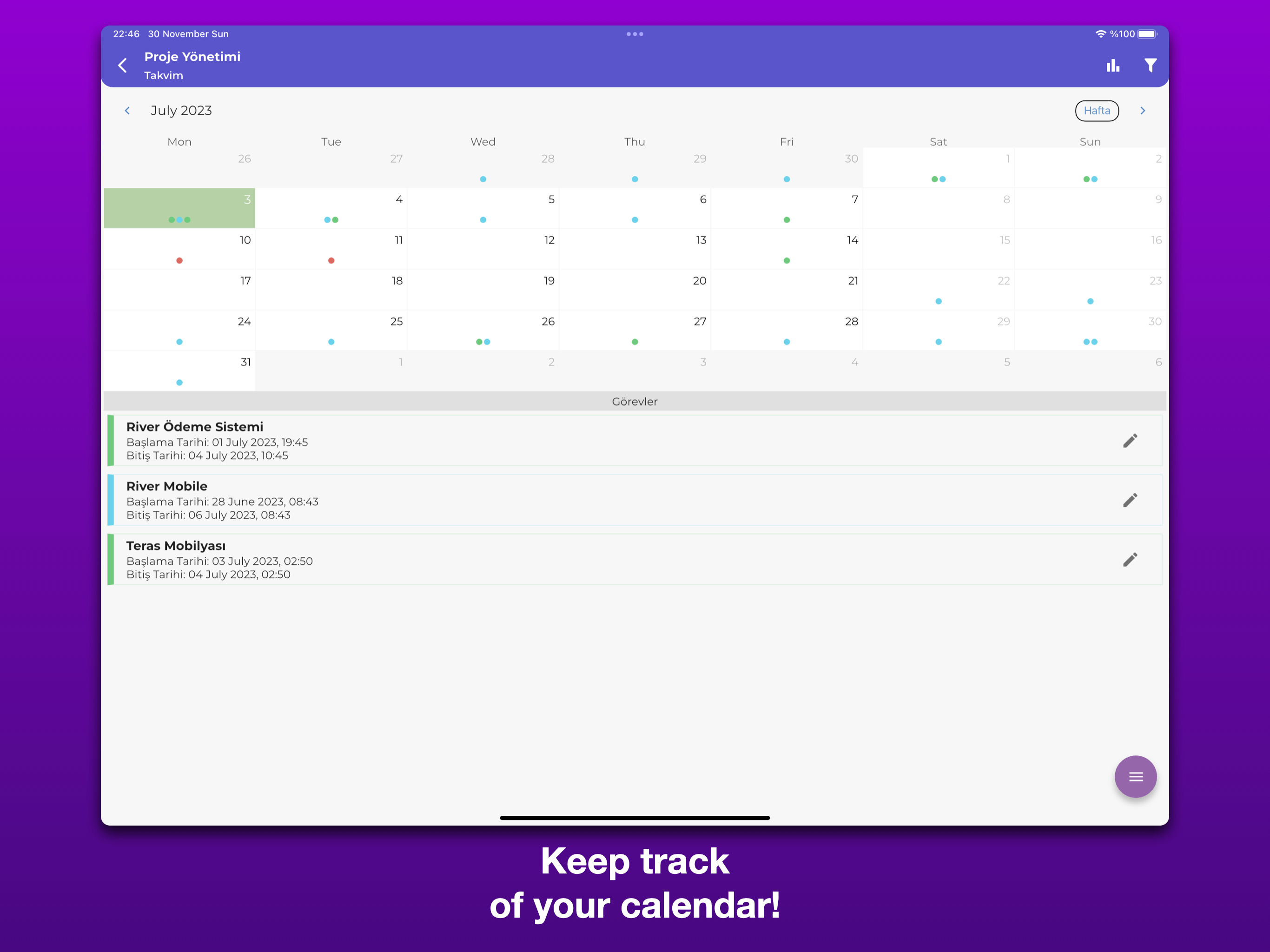Select July 26 with two dots
Viewport: 1270px width, 952px height.
tap(483, 331)
